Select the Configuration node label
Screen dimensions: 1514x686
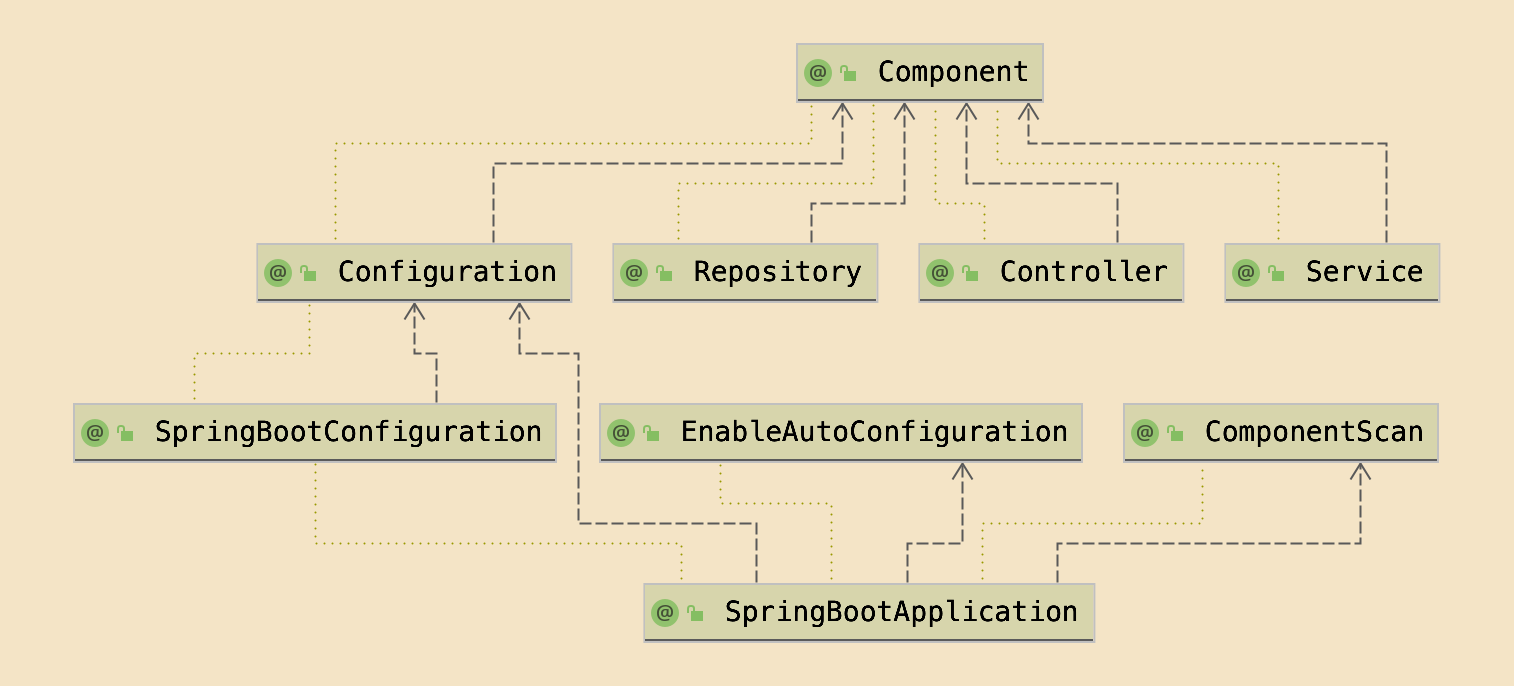coord(447,272)
